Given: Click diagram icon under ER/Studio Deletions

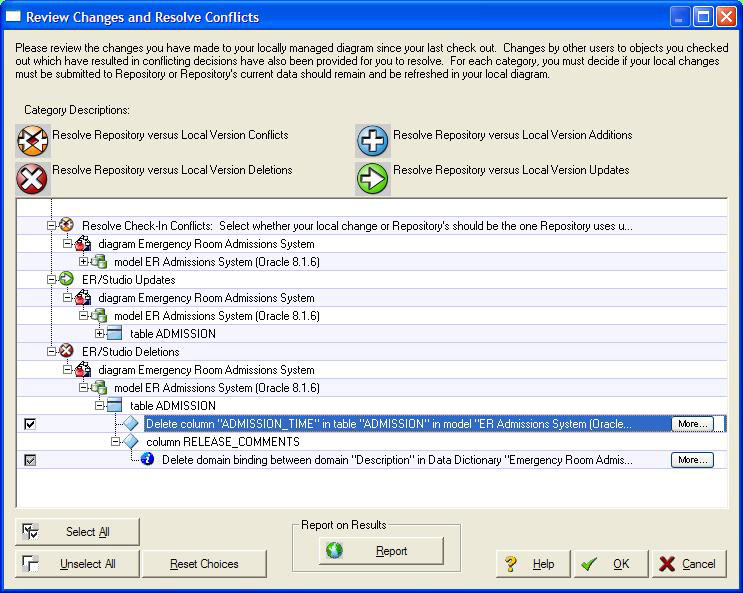Looking at the screenshot, I should pyautogui.click(x=83, y=369).
